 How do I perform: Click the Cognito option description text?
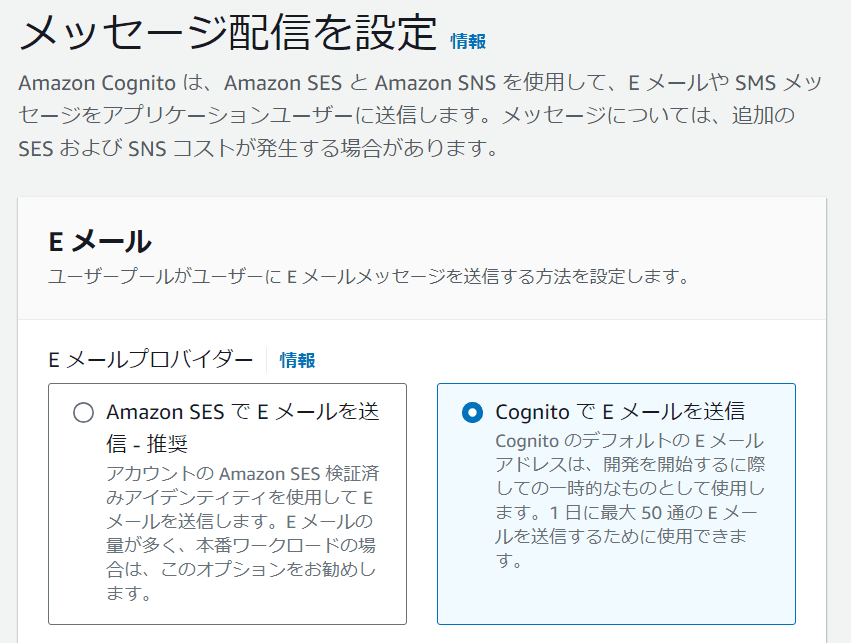(x=630, y=500)
